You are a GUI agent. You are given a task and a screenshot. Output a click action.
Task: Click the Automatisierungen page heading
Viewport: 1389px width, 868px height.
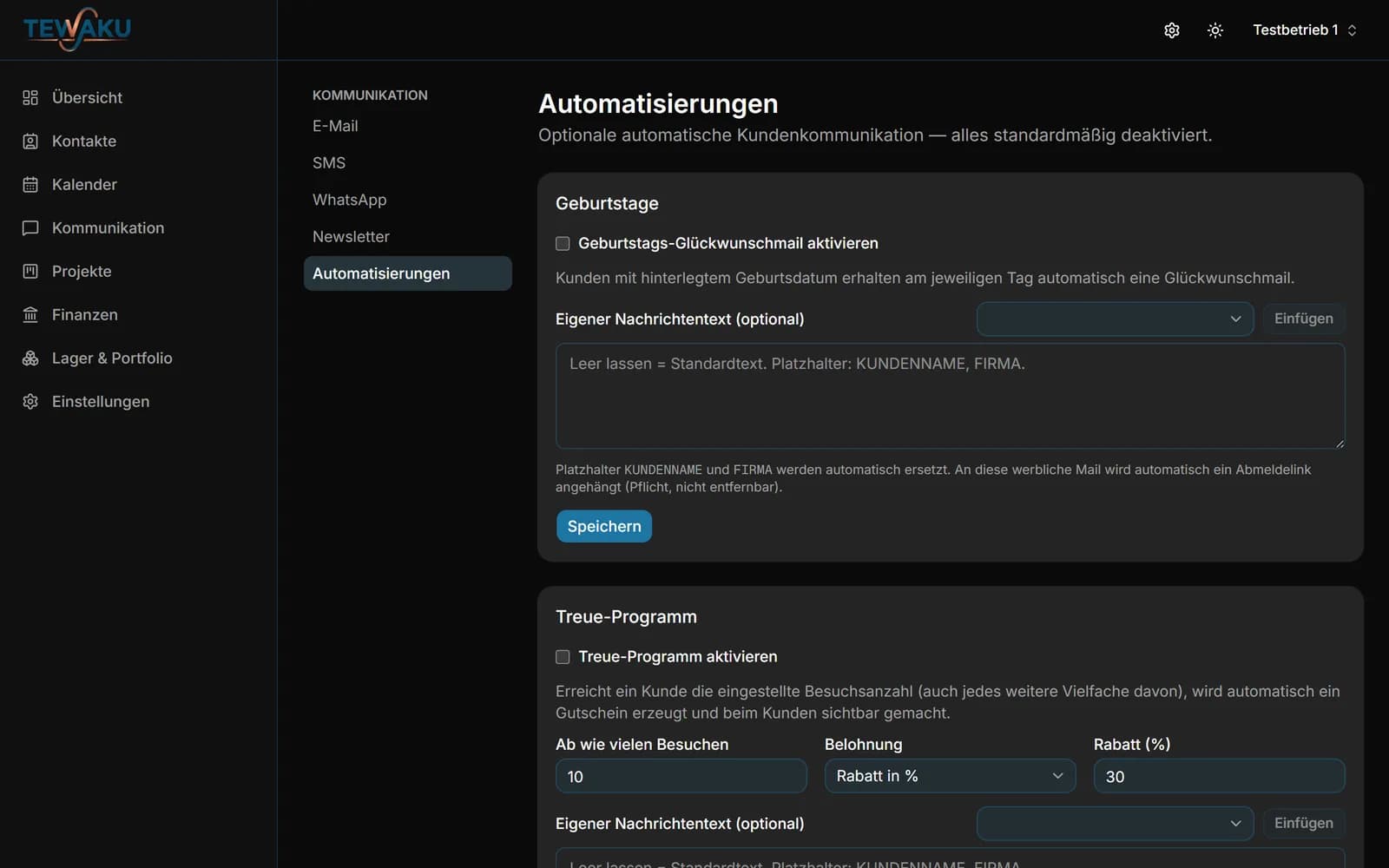coord(658,104)
